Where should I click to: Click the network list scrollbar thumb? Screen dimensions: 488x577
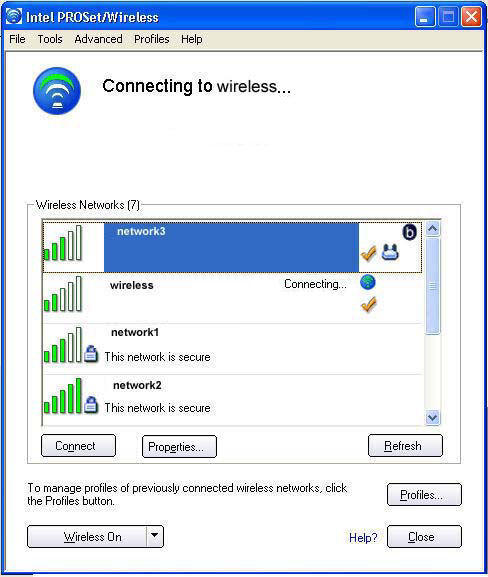coord(432,286)
